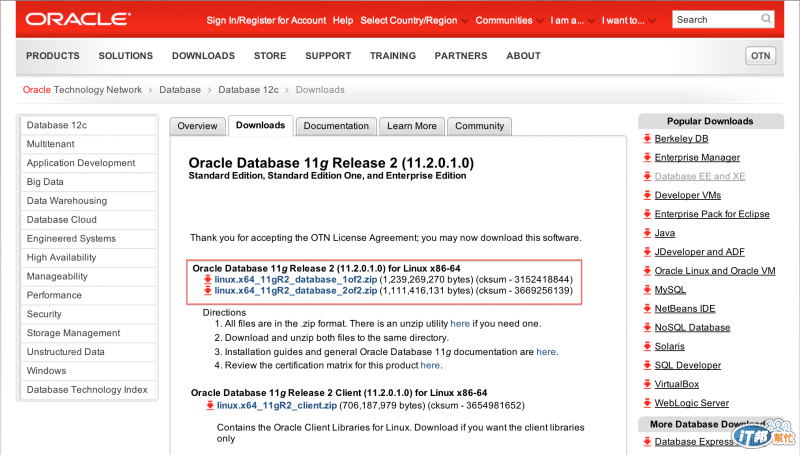Click 'here' link for unzip utility
800x455 pixels.
[460, 323]
